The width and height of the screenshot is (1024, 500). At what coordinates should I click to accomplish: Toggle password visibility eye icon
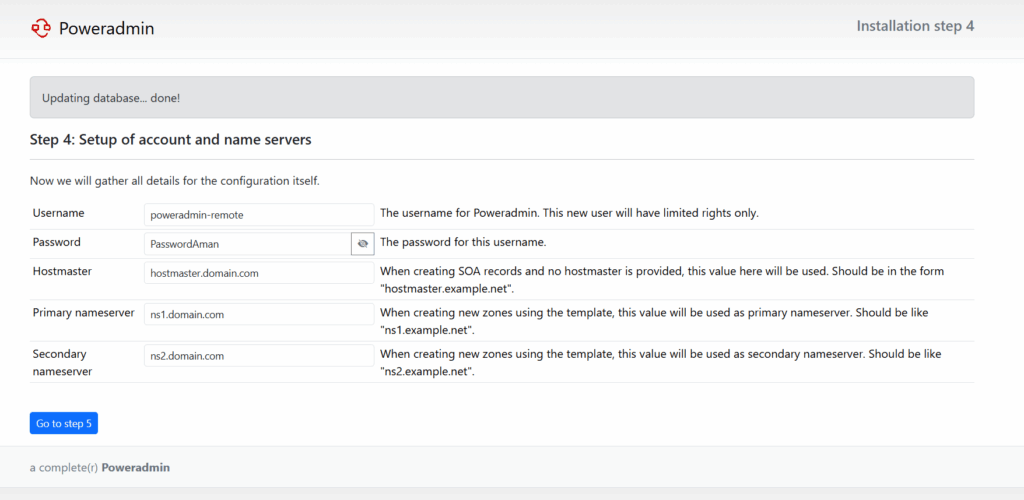[363, 243]
